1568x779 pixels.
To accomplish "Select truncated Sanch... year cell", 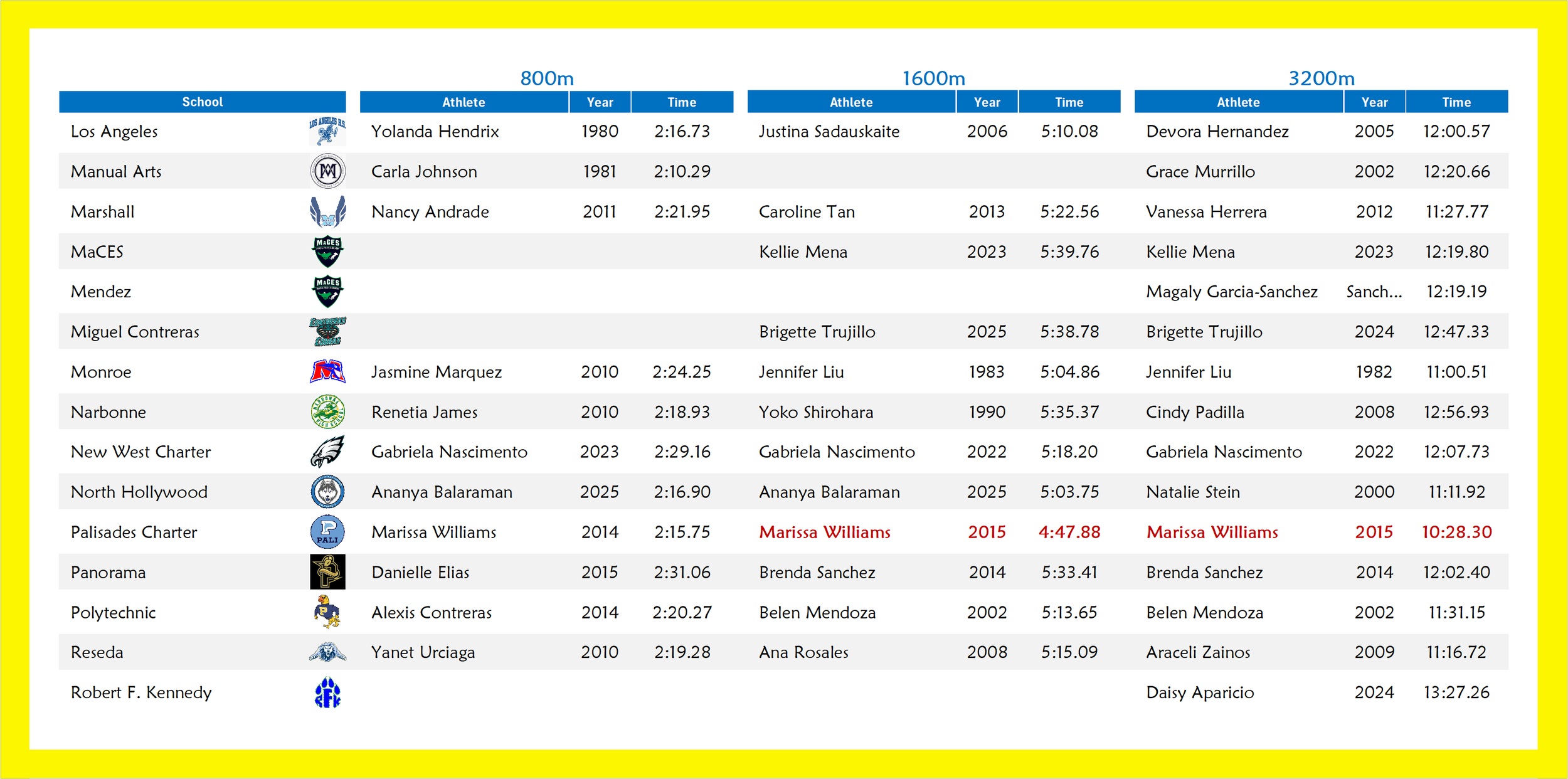I will 1374,292.
